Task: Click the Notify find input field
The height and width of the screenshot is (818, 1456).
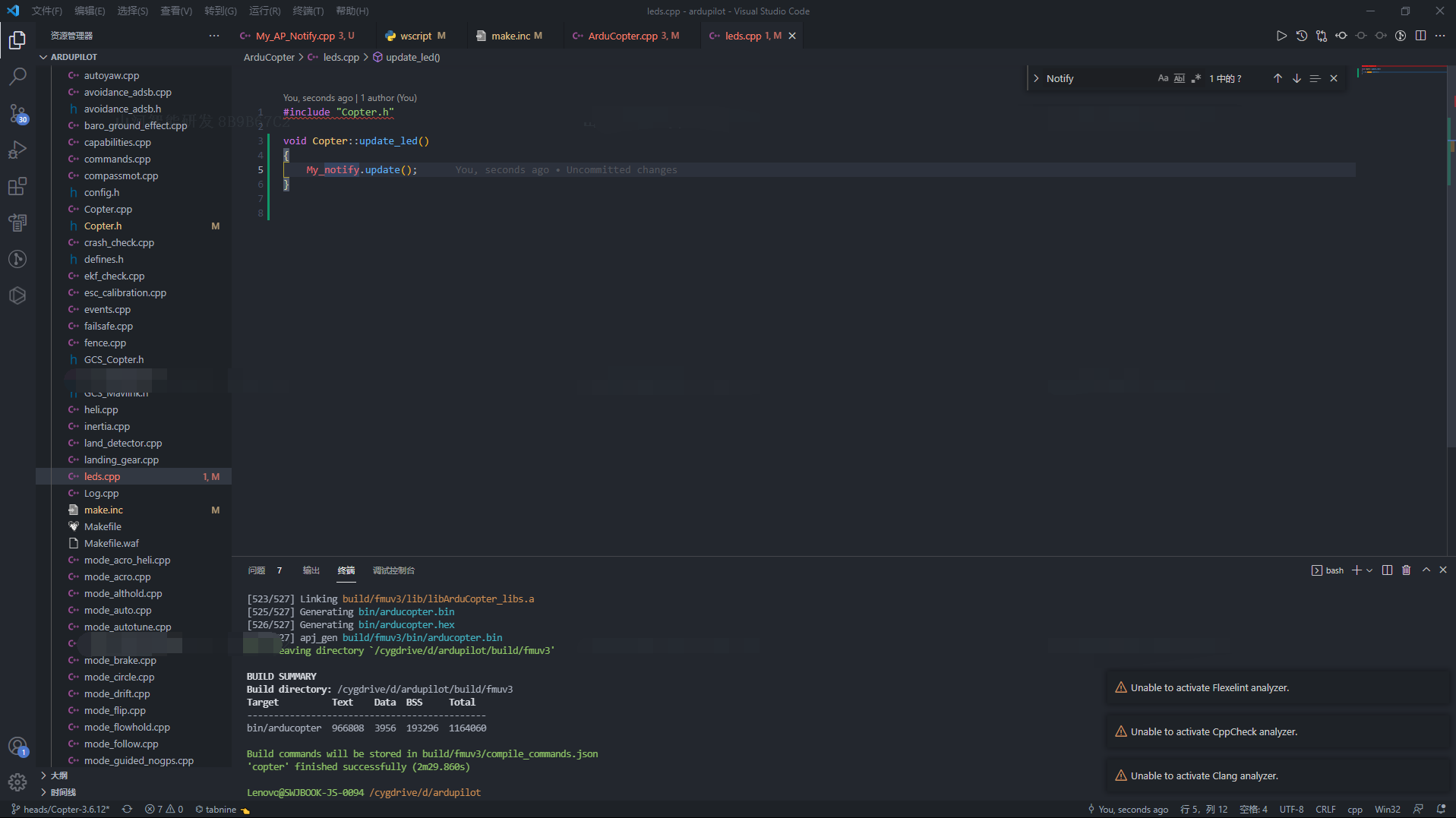Action: [1098, 78]
